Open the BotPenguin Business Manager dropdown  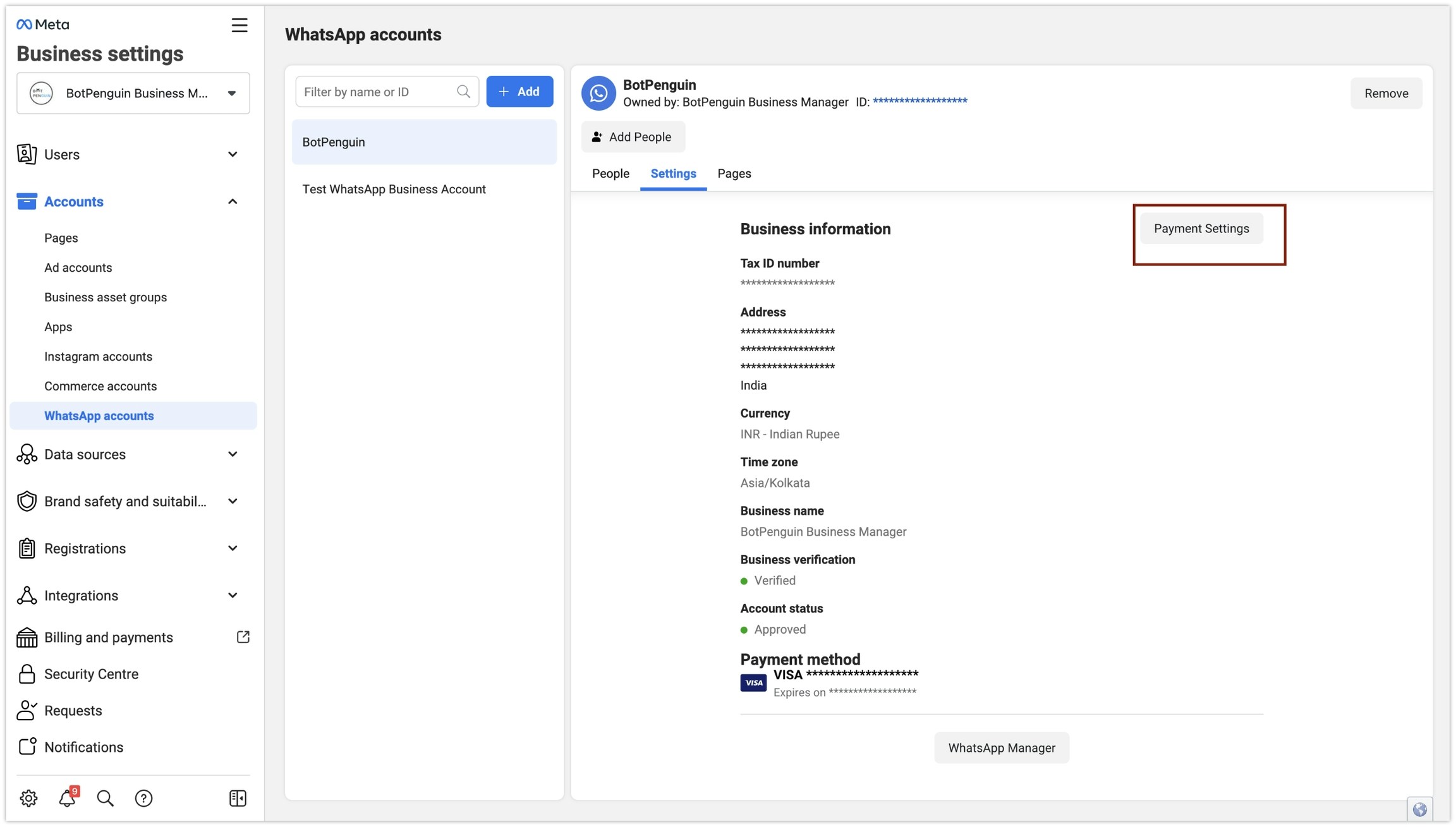133,94
